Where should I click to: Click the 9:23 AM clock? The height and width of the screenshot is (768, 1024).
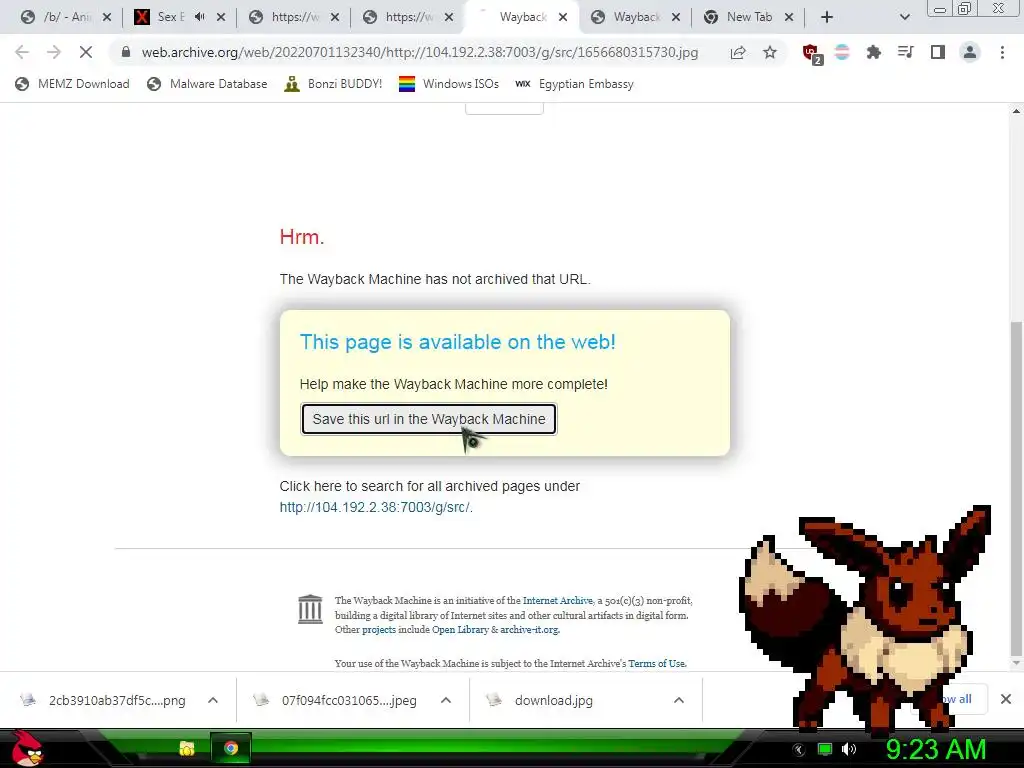[936, 749]
